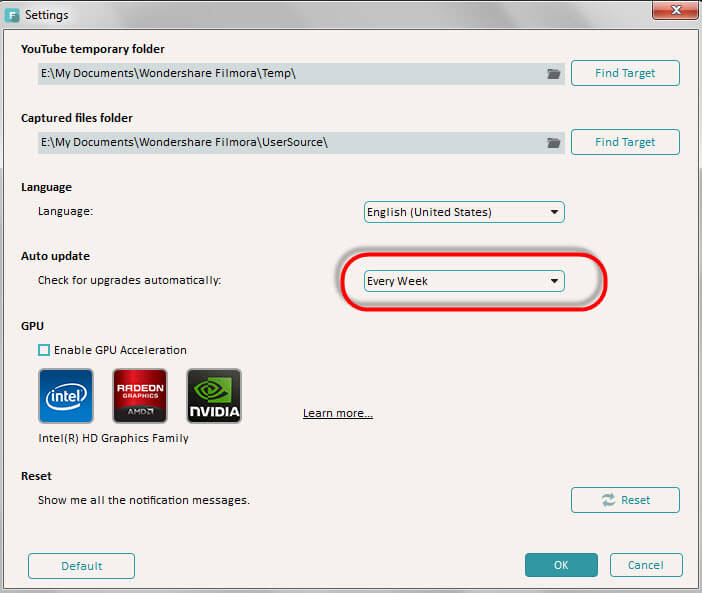Click the Captured files folder path field
702x593 pixels.
[301, 143]
